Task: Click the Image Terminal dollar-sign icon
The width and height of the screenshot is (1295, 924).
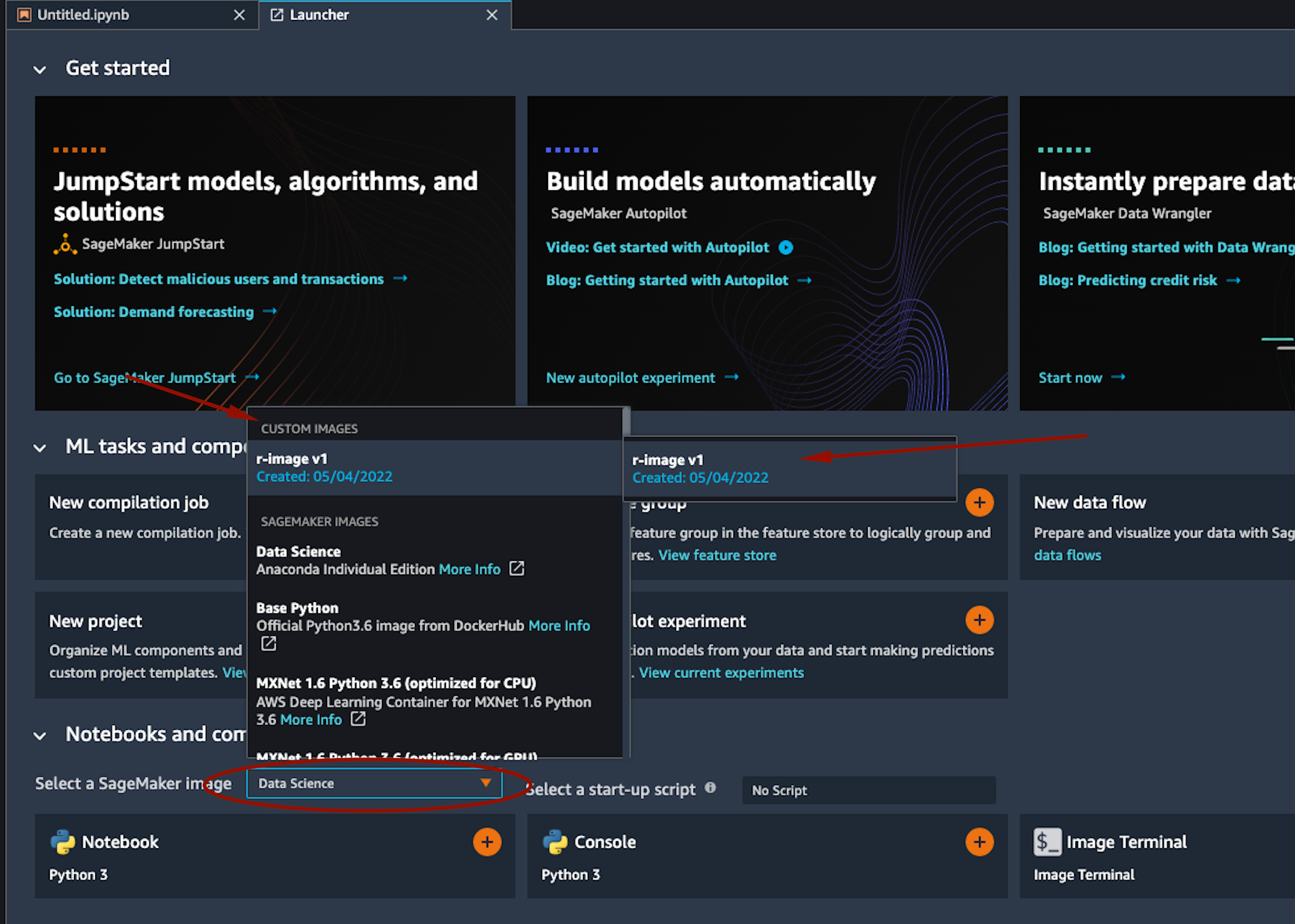Action: tap(1047, 842)
